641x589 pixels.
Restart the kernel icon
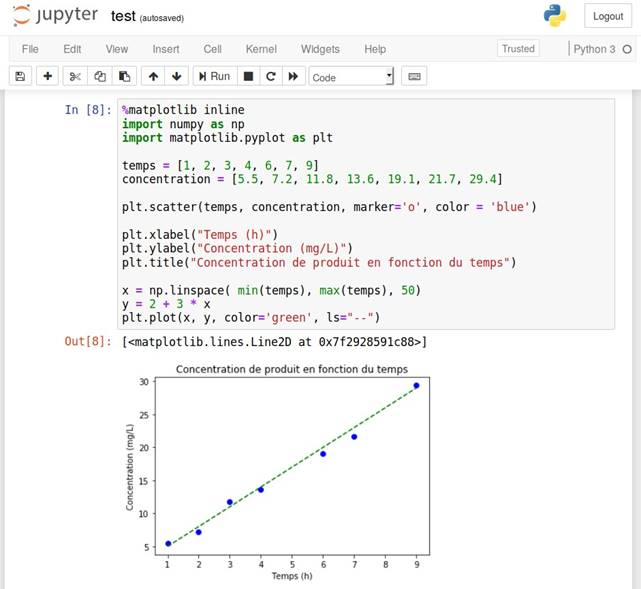point(271,76)
